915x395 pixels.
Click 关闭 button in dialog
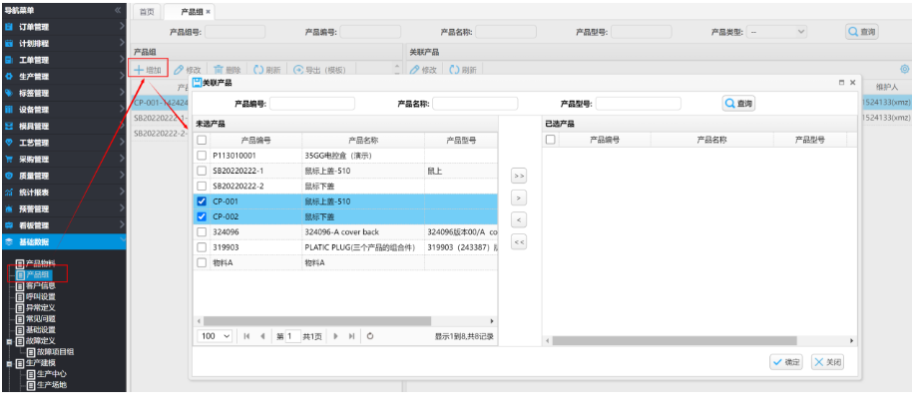tap(827, 362)
